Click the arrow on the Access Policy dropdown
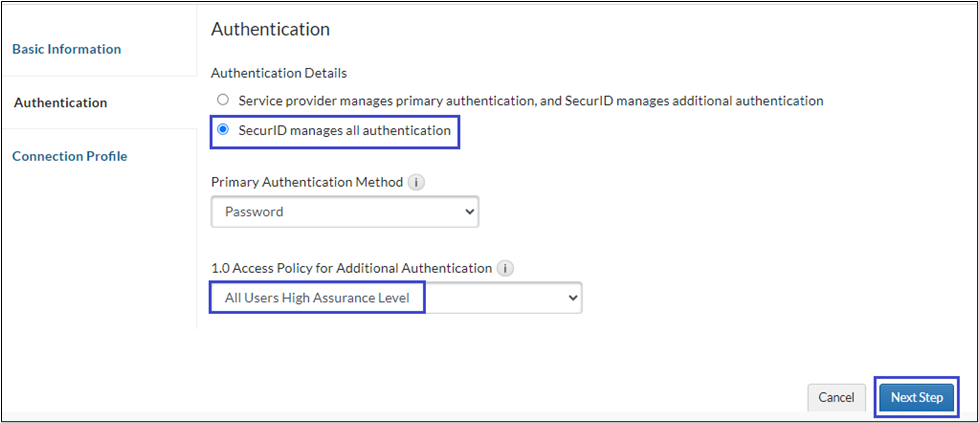The image size is (979, 423). pos(572,298)
